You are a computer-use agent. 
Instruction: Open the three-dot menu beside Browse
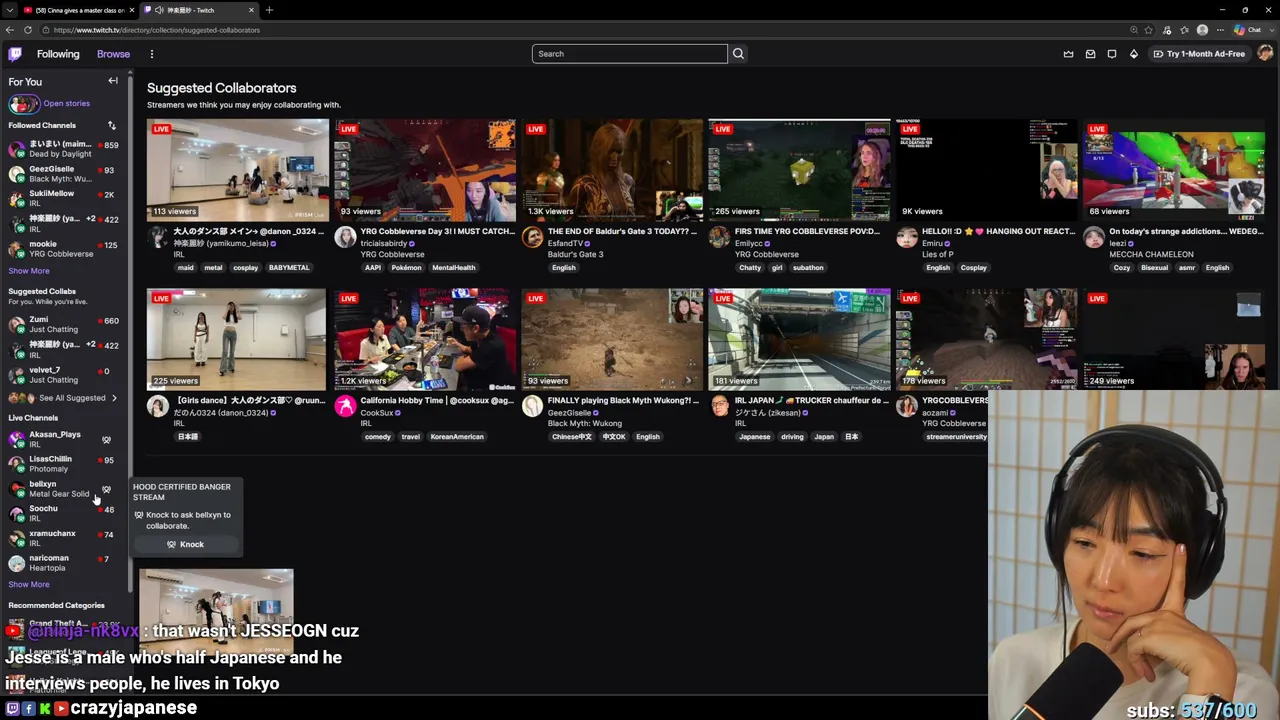pyautogui.click(x=152, y=54)
